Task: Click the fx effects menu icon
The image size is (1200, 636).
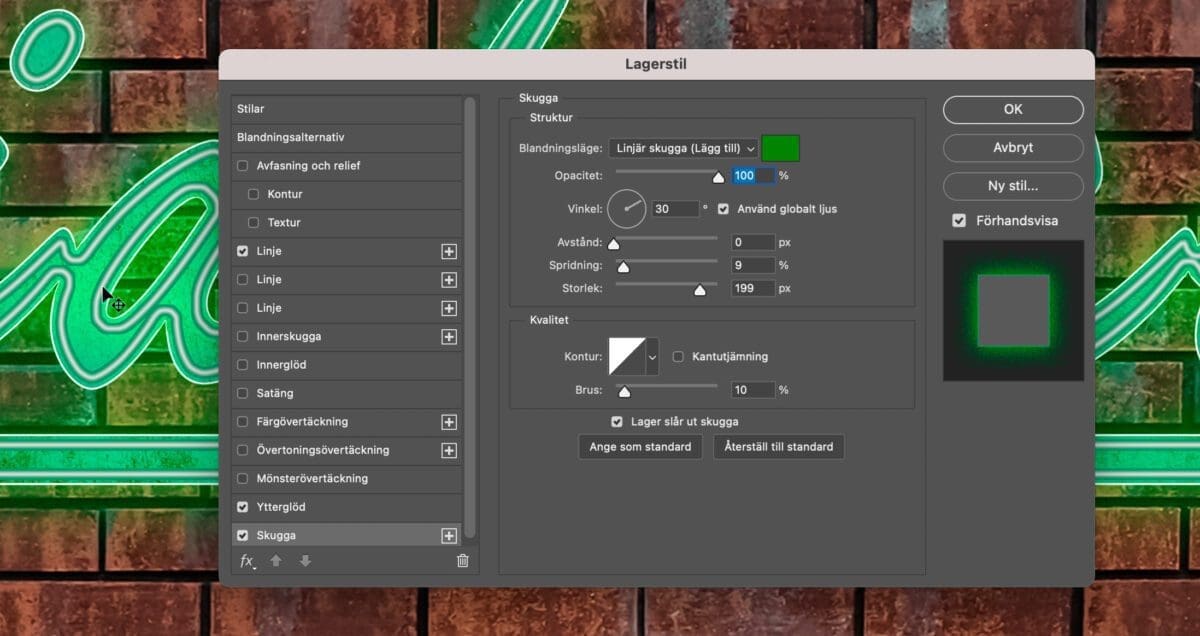Action: (x=247, y=561)
